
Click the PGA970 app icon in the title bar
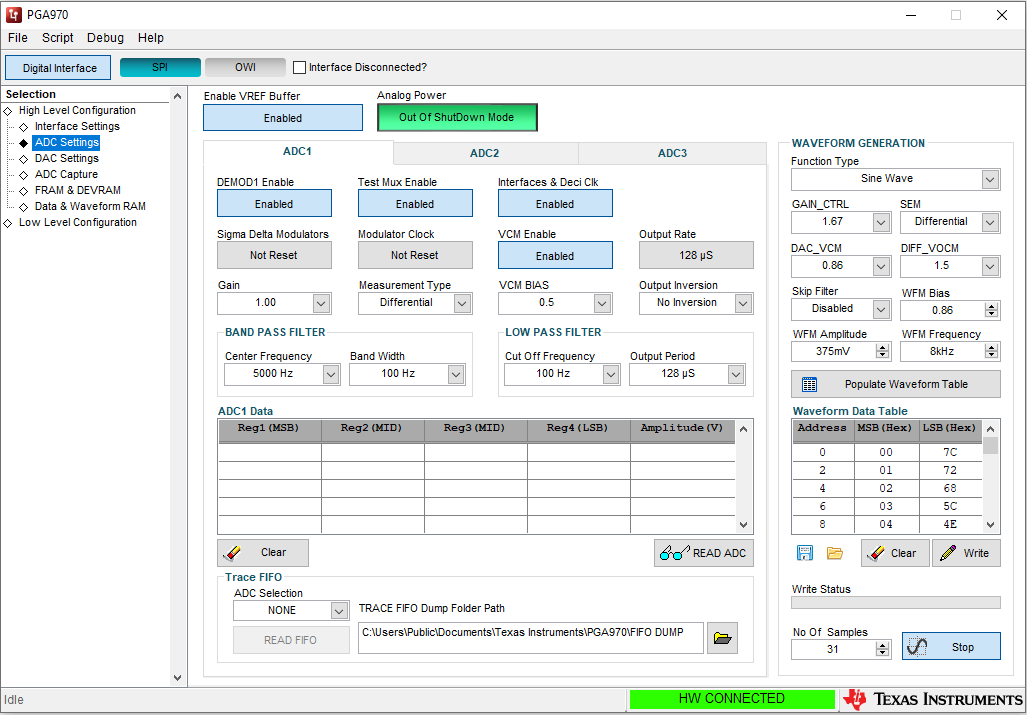pyautogui.click(x=13, y=14)
